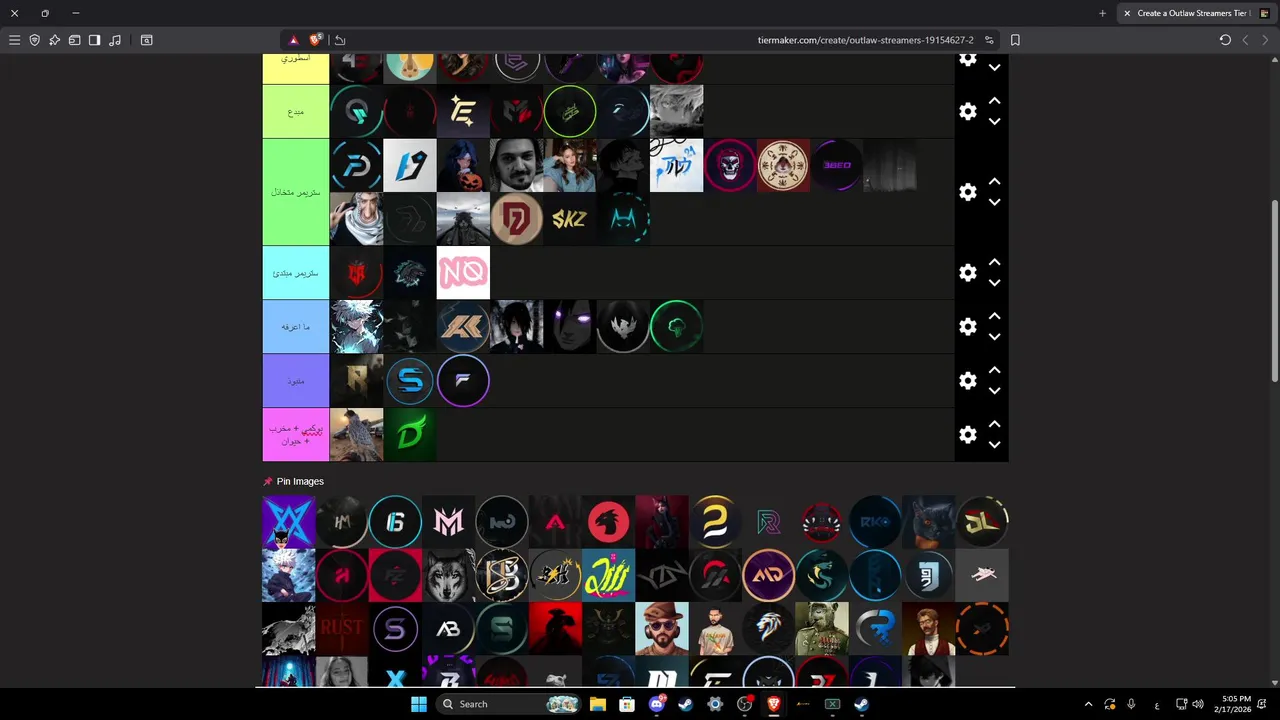Image resolution: width=1280 pixels, height=720 pixels.
Task: Pick the wolf image from the pool
Action: (x=448, y=575)
